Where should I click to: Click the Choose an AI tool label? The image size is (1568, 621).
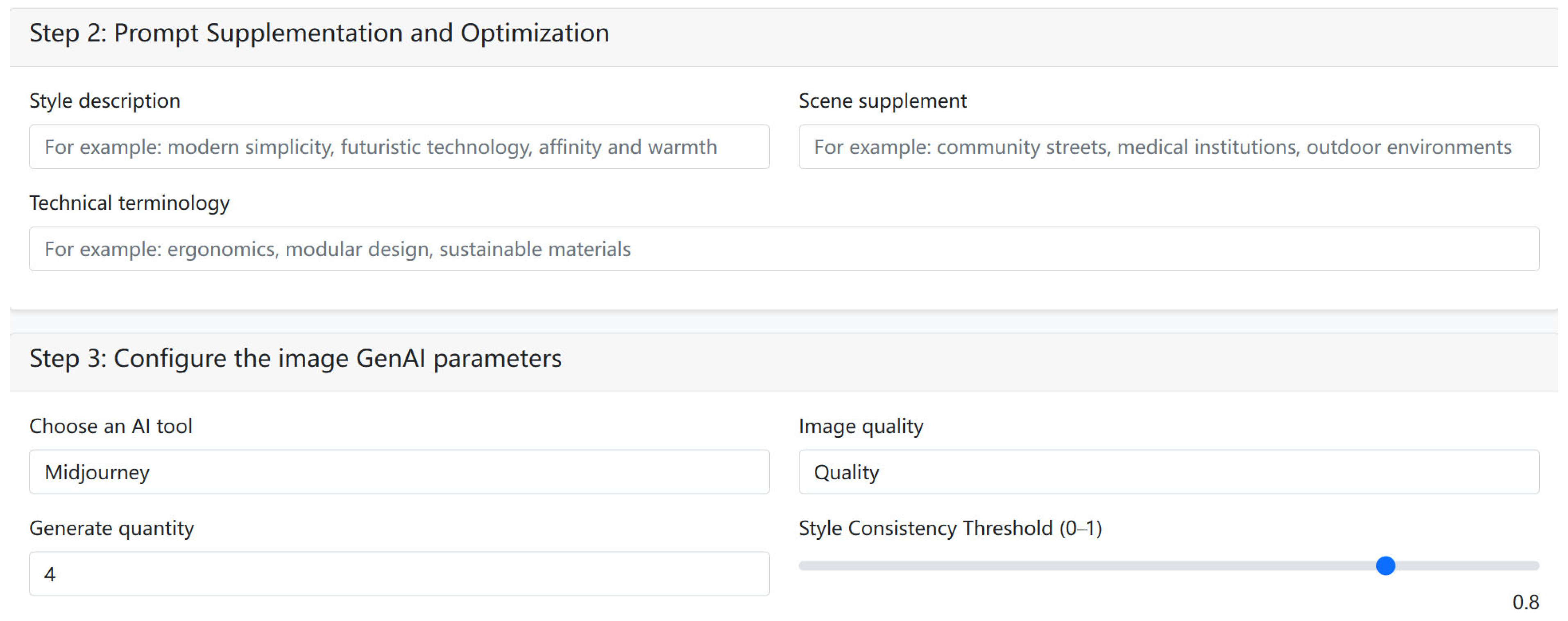[x=111, y=426]
